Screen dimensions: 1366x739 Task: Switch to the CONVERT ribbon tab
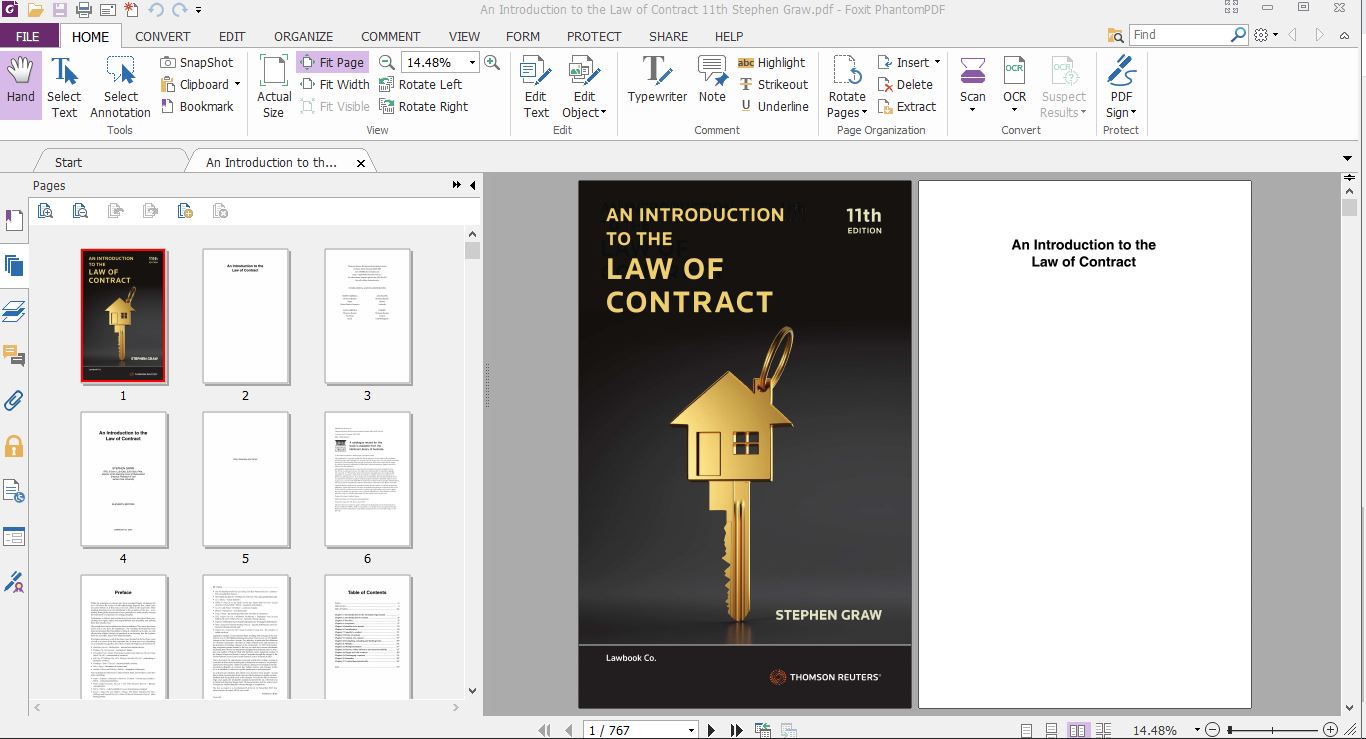tap(163, 36)
